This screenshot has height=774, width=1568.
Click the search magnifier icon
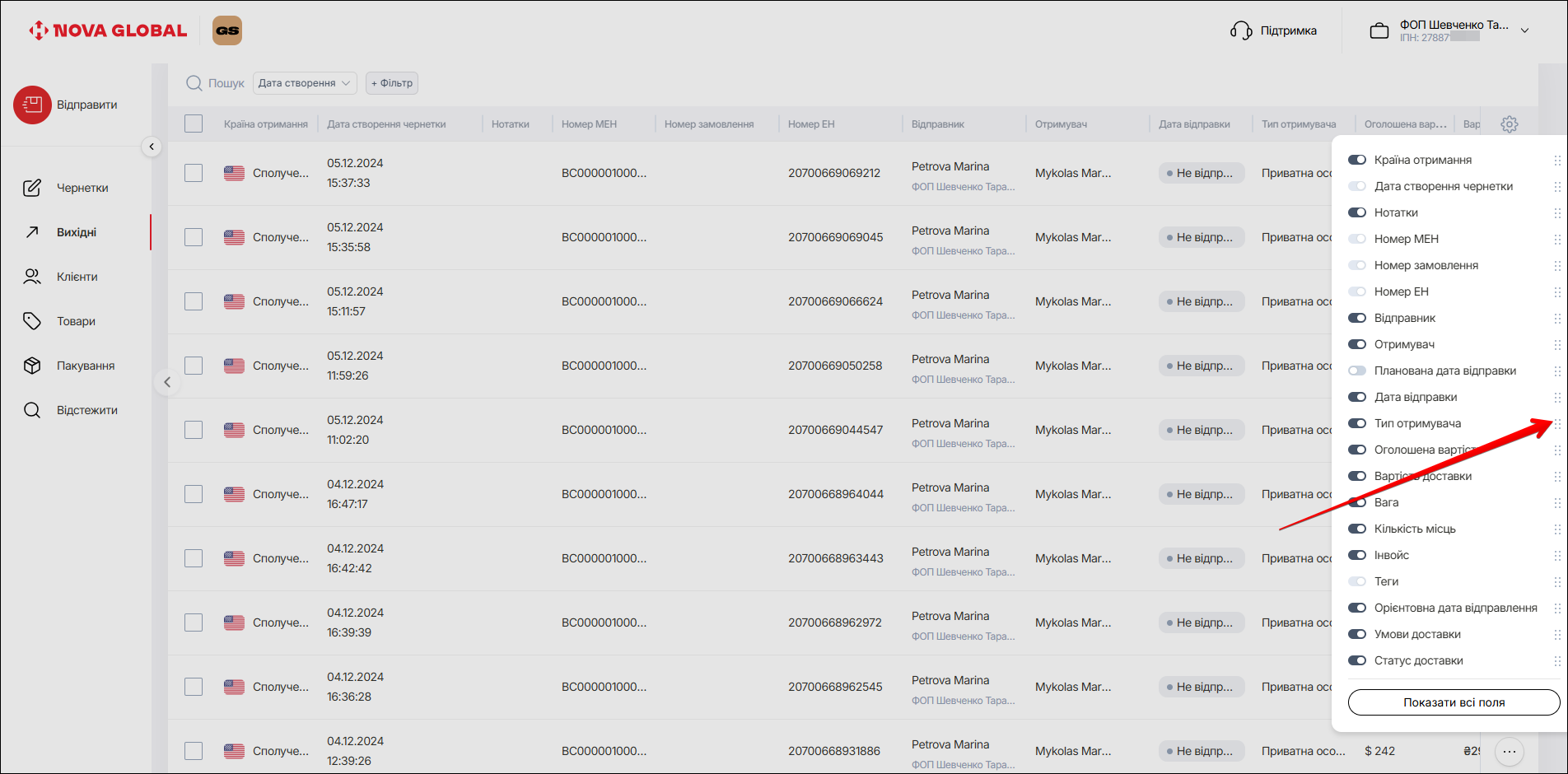coord(194,83)
